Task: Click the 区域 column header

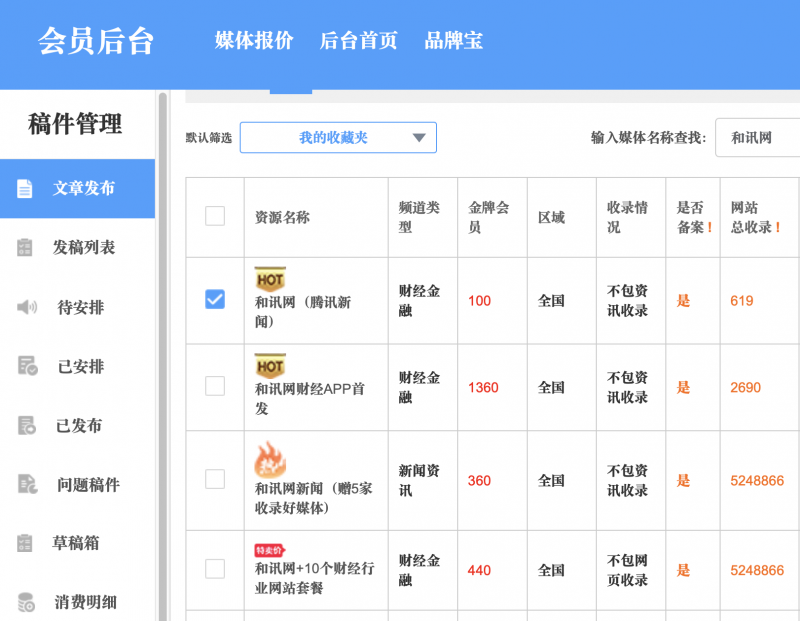Action: click(551, 217)
